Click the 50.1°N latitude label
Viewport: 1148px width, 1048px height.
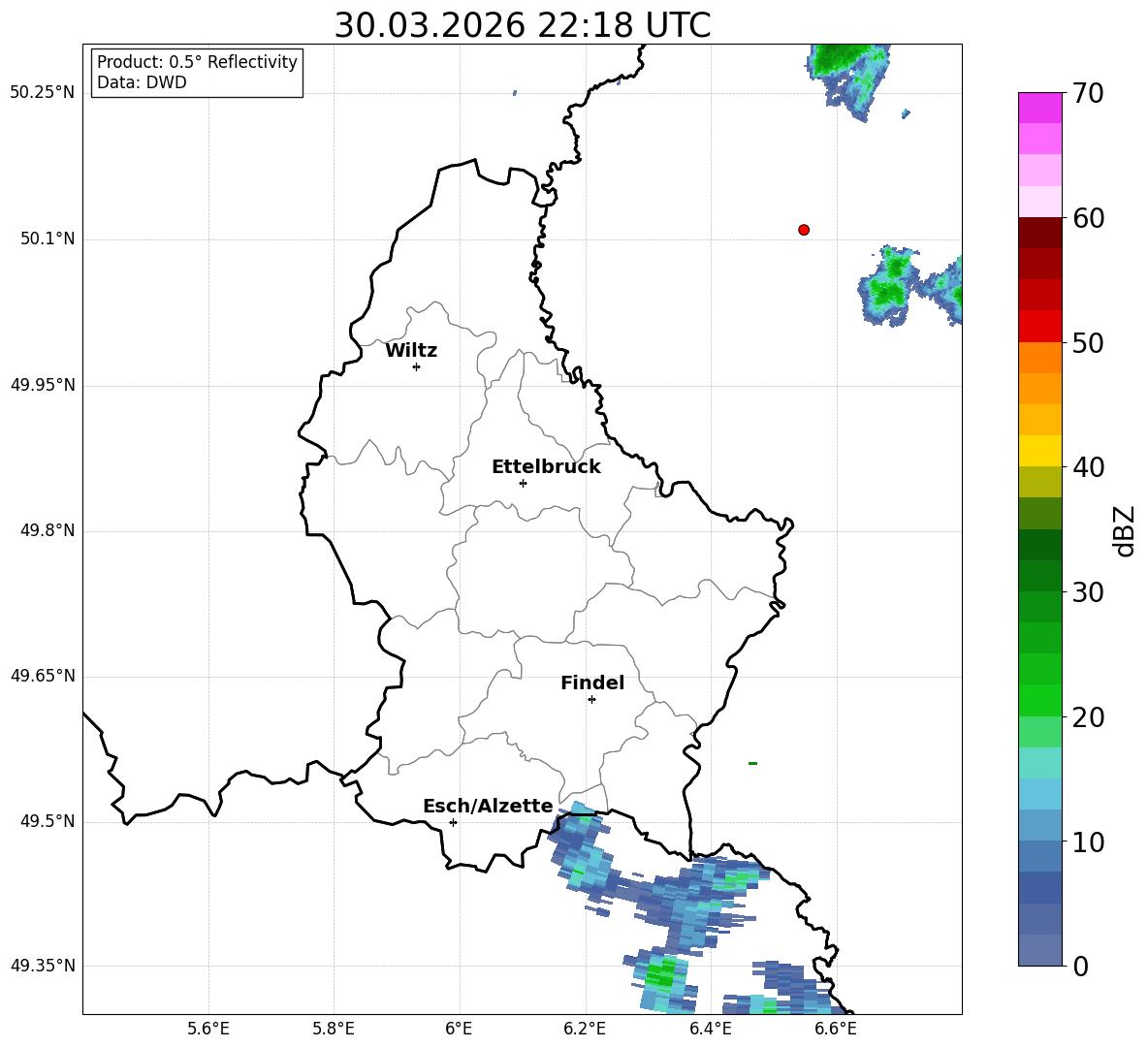pos(48,238)
